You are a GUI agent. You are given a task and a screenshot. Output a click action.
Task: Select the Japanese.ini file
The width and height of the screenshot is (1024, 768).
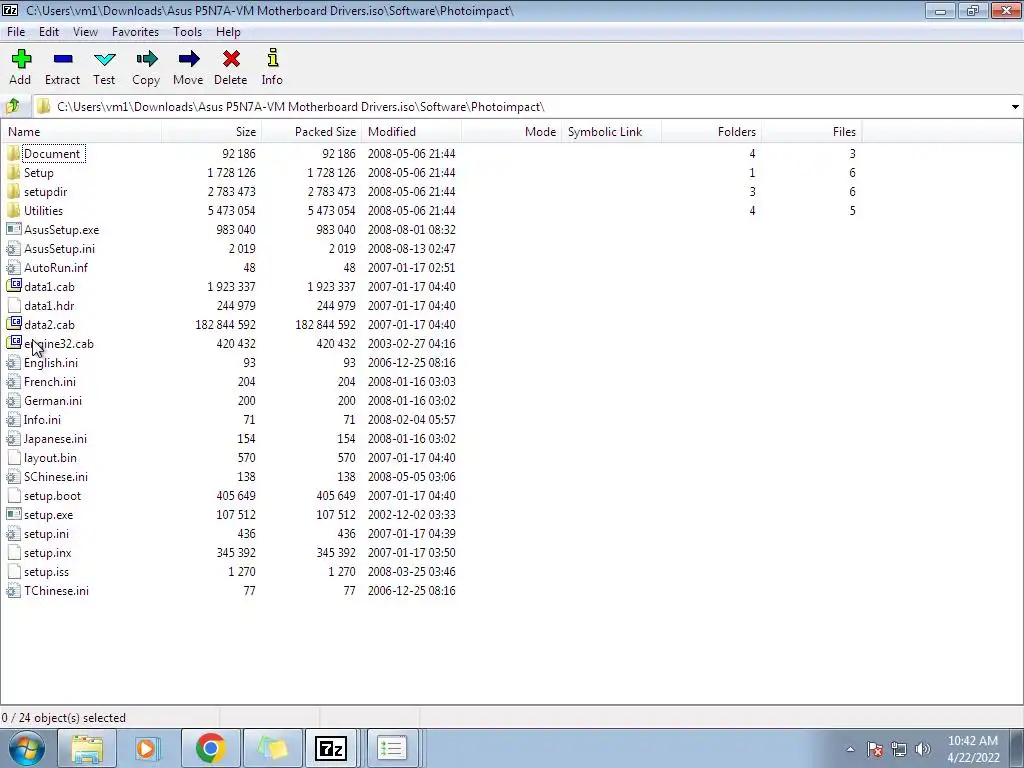[x=56, y=438]
